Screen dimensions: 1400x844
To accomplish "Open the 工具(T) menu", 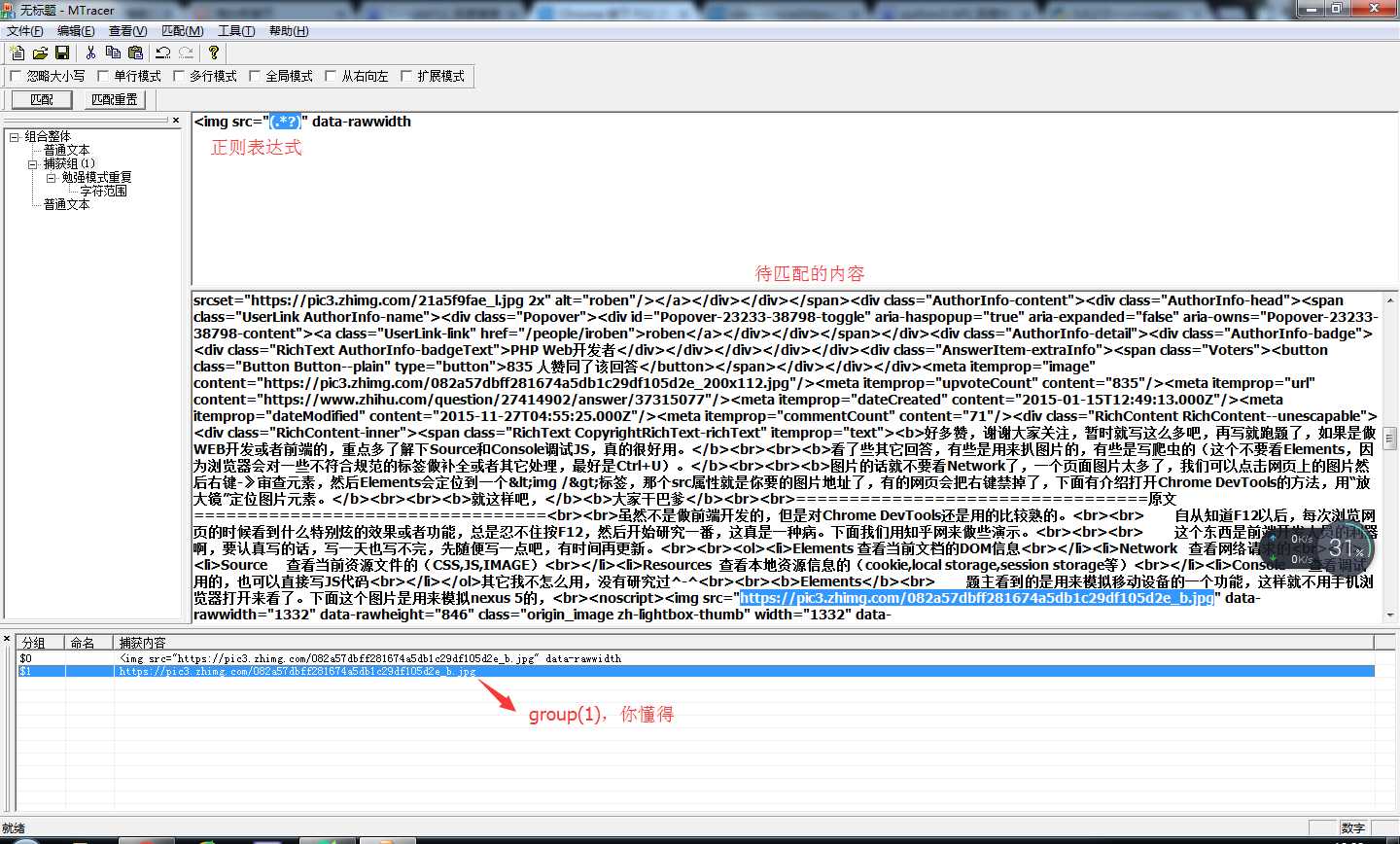I will pos(236,31).
